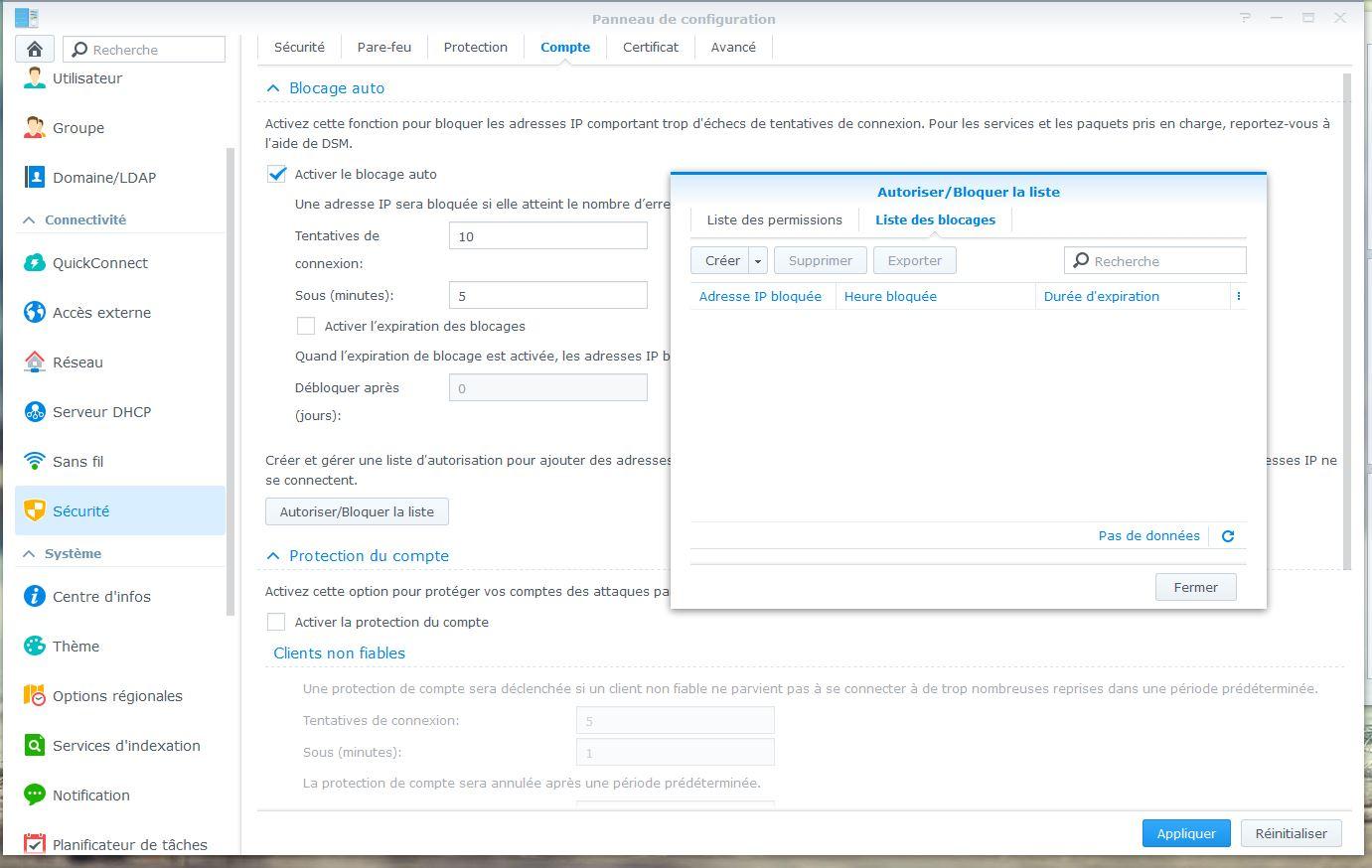
Task: Click the main panel vertical scrollbar
Action: pos(1347,322)
